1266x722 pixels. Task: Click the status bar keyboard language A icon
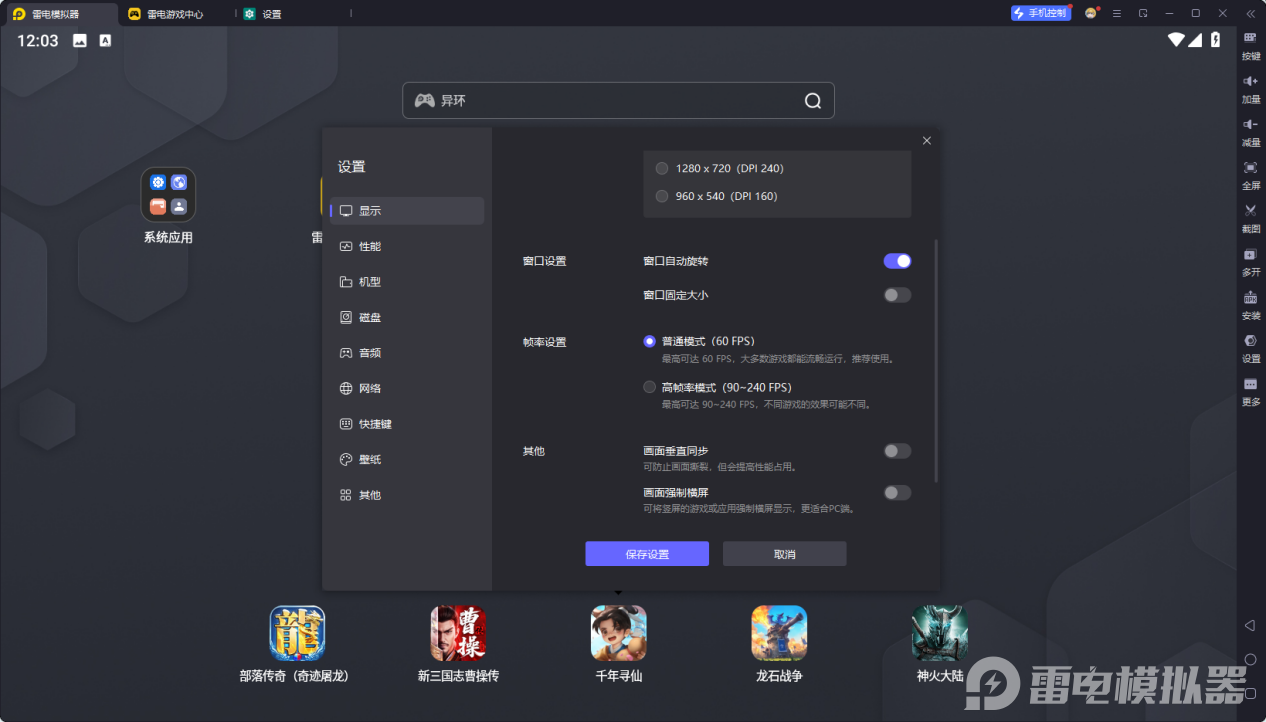coord(105,41)
